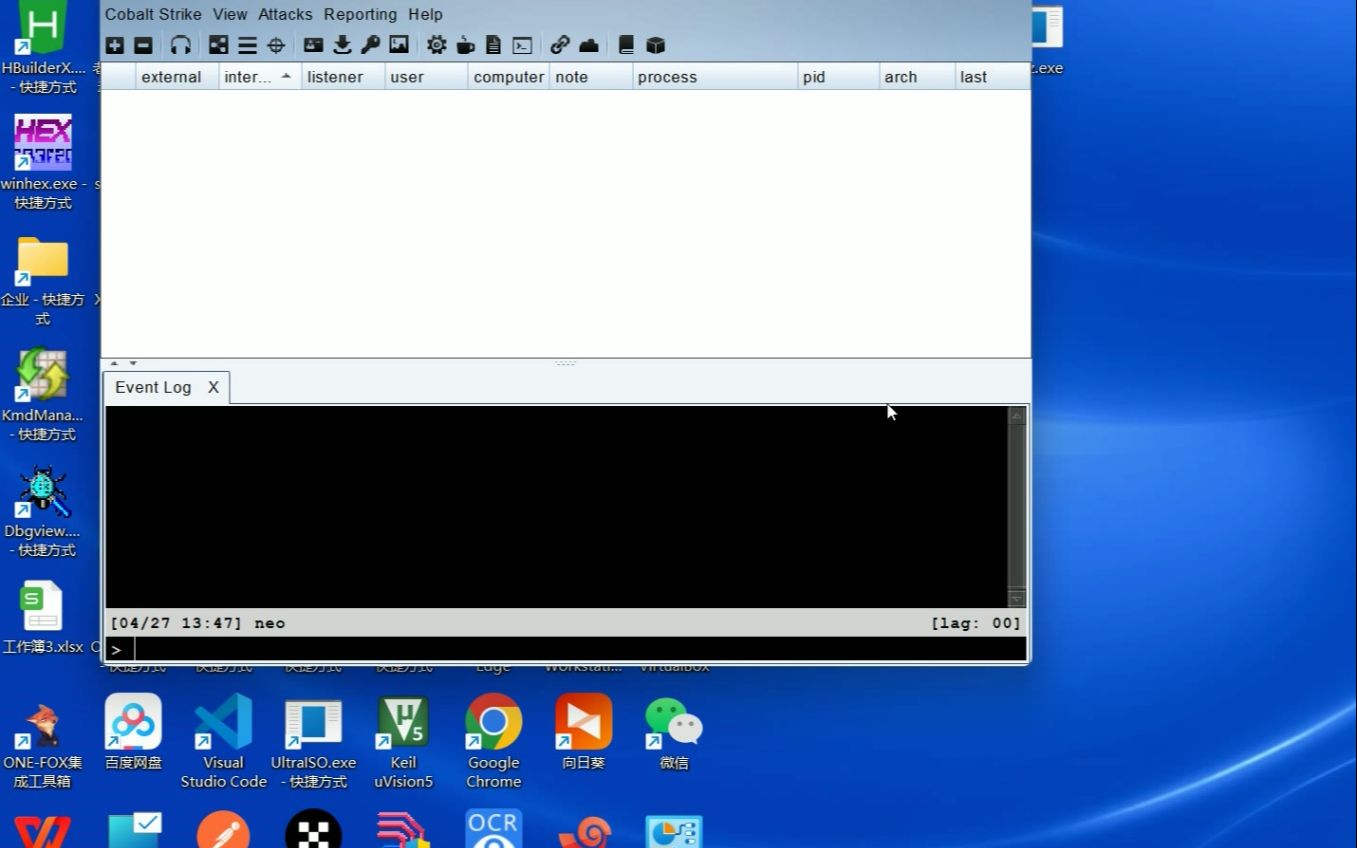The width and height of the screenshot is (1357, 848).
Task: Sort sessions by listener column header
Action: [x=343, y=77]
